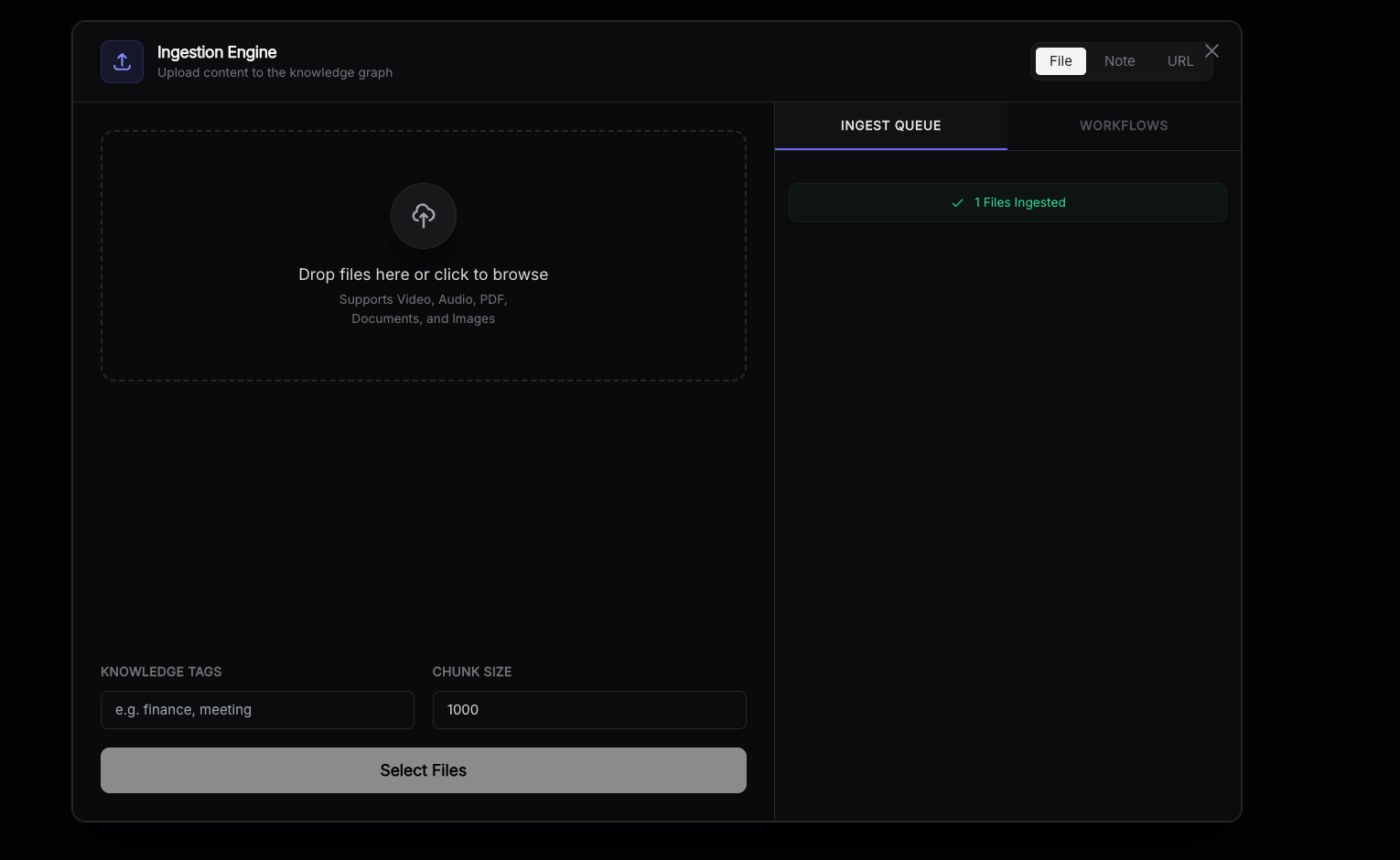Focus the Knowledge Tags input field
1400x860 pixels.
coord(257,710)
